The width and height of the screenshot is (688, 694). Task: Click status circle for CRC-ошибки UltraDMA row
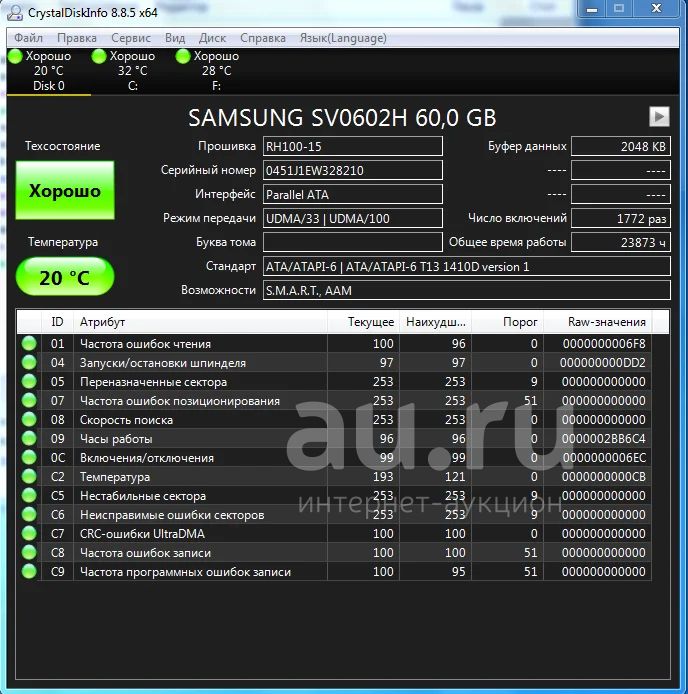coord(29,534)
